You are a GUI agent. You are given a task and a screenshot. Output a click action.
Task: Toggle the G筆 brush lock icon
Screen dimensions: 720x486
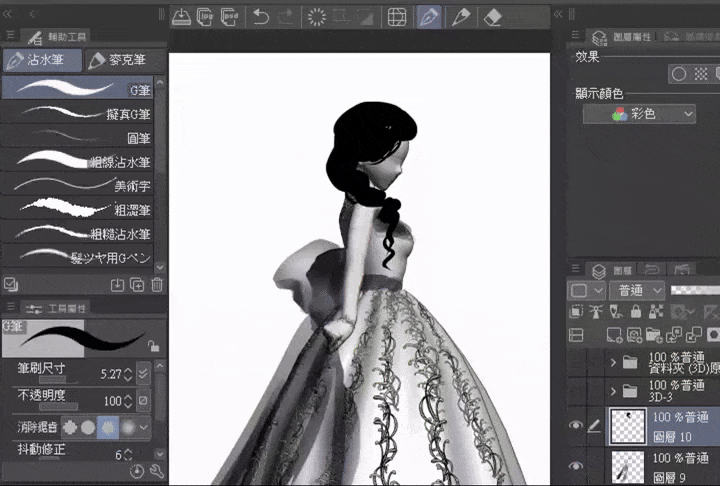(x=153, y=345)
